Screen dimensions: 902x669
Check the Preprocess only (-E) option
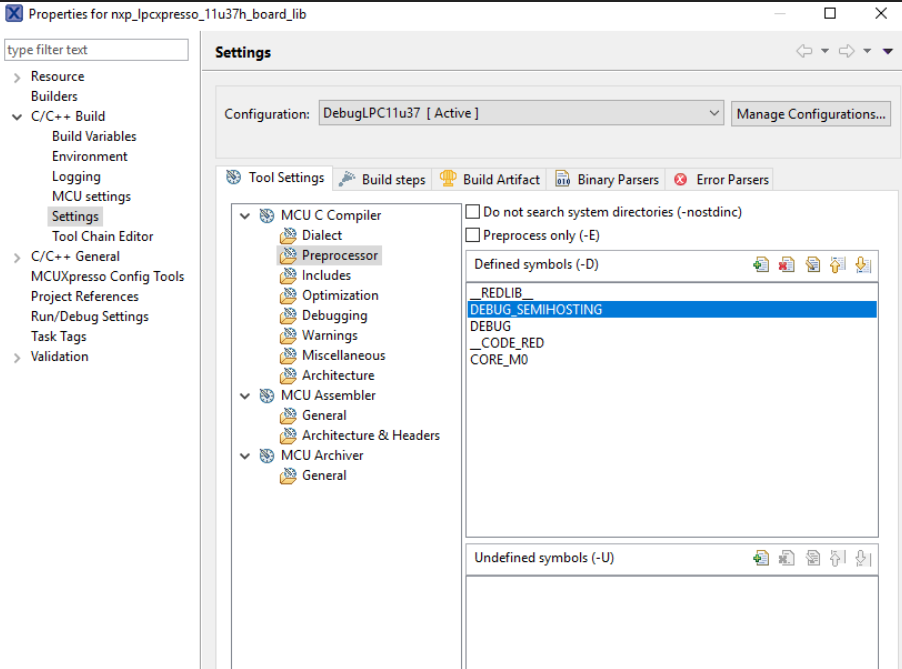pyautogui.click(x=474, y=235)
